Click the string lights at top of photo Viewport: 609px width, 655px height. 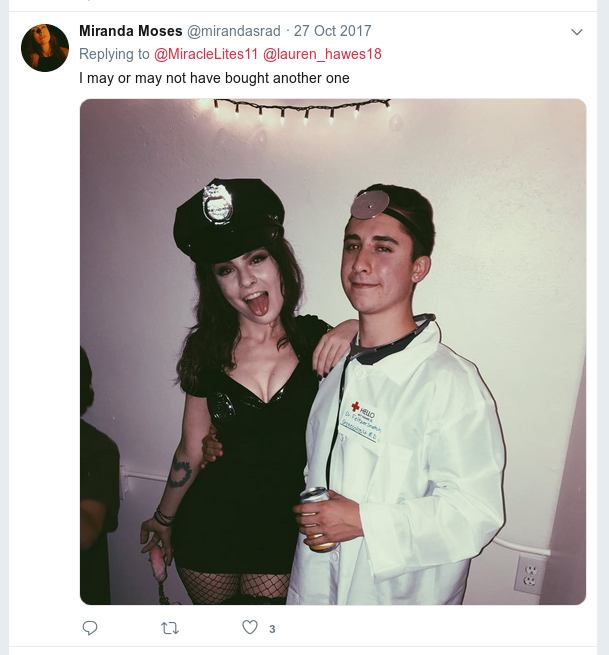pyautogui.click(x=302, y=109)
